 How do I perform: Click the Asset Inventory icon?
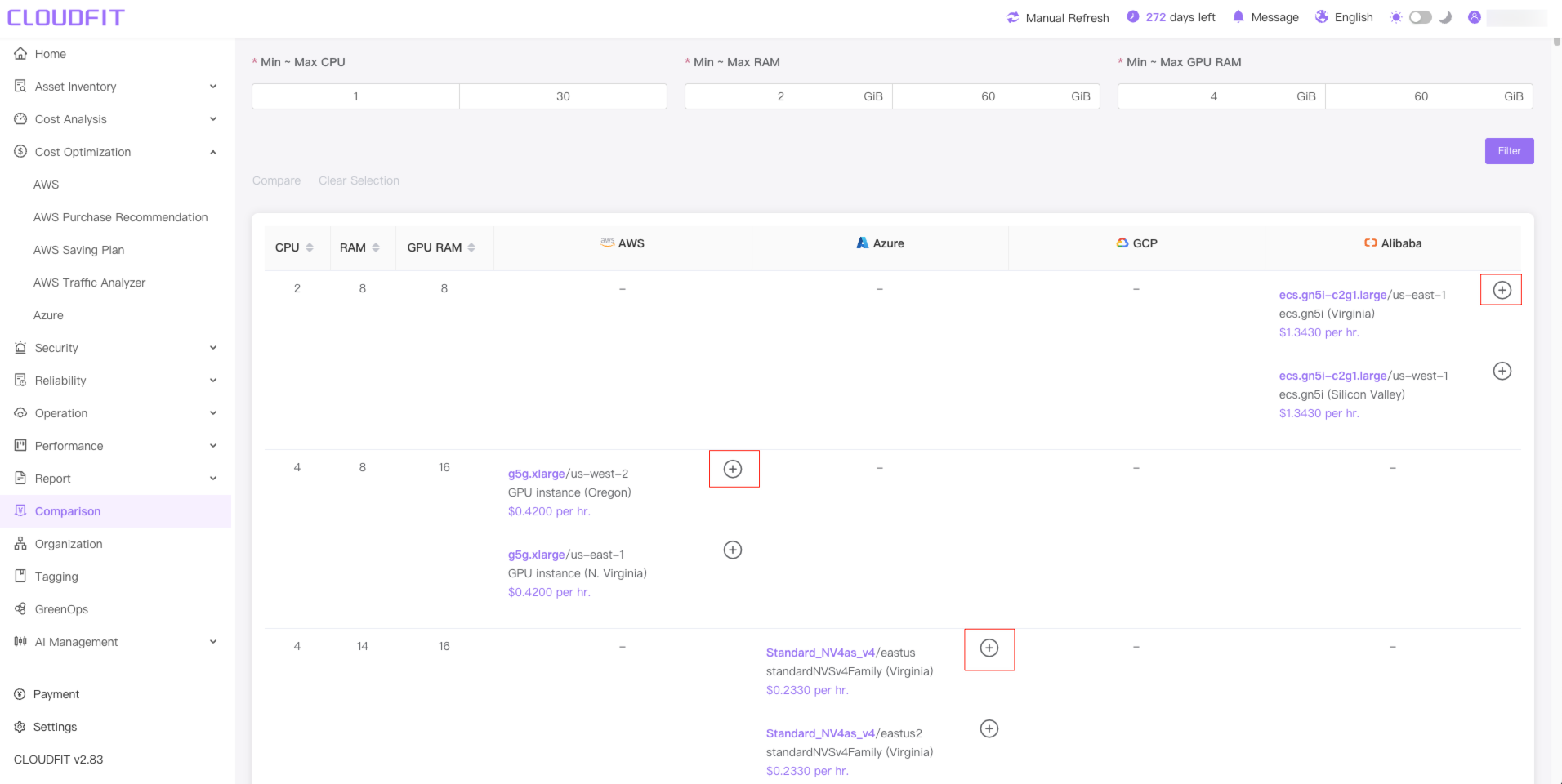coord(20,86)
